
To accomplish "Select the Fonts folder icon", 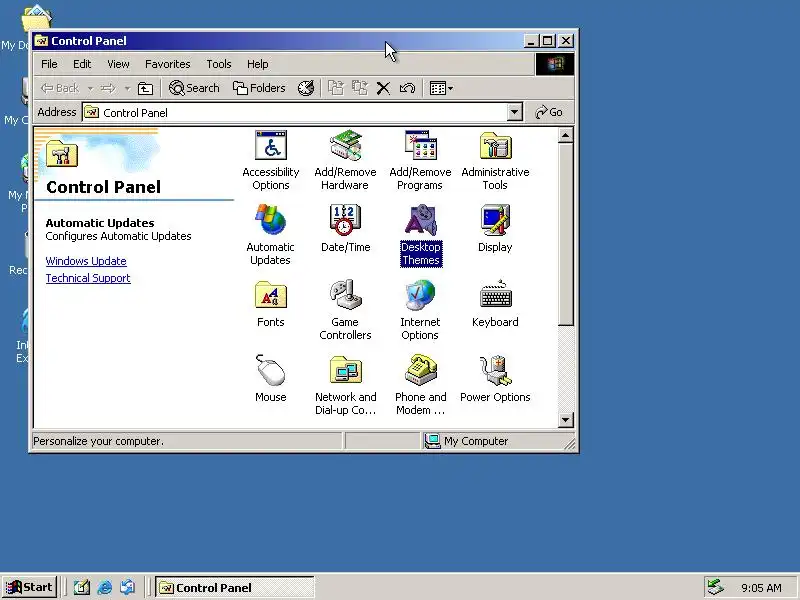I will pos(270,304).
